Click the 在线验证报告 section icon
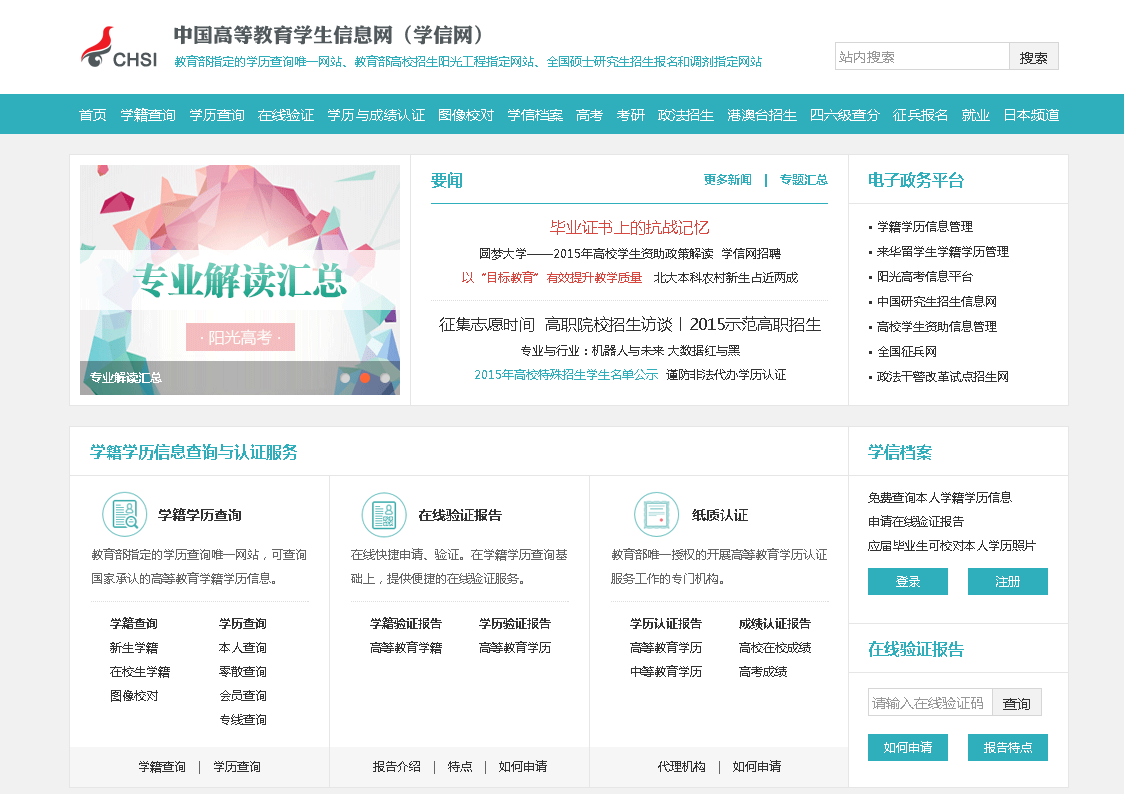Viewport: 1124px width, 794px height. pos(384,515)
